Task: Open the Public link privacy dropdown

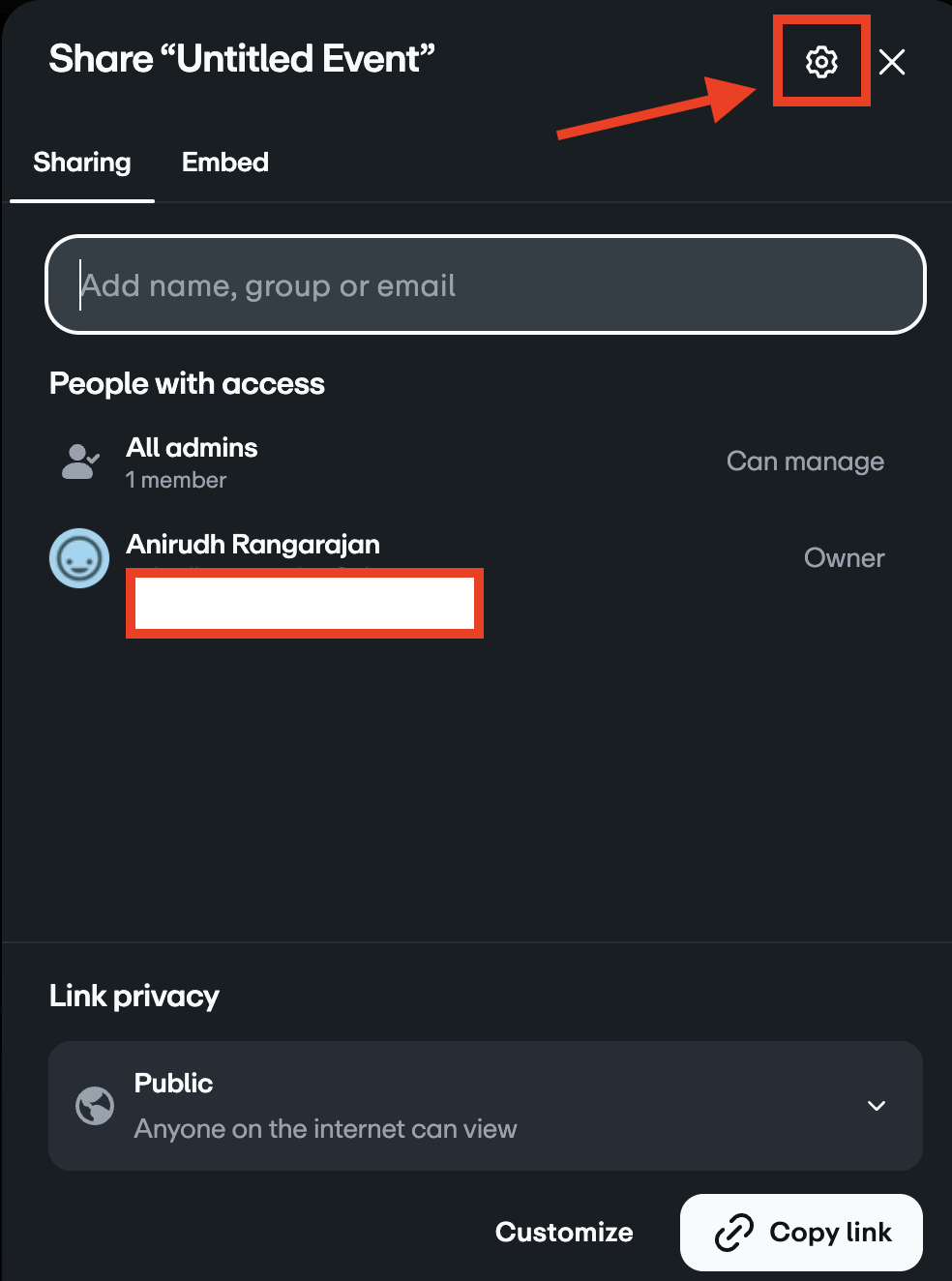Action: (484, 1105)
